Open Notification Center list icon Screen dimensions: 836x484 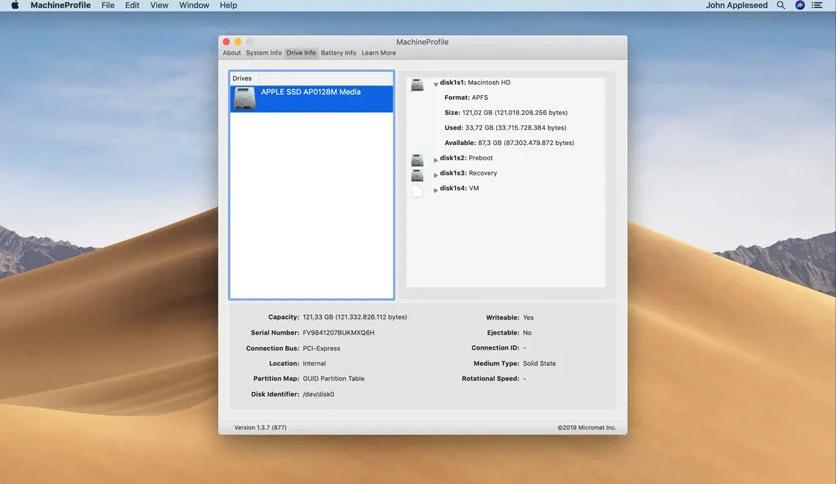click(x=817, y=5)
